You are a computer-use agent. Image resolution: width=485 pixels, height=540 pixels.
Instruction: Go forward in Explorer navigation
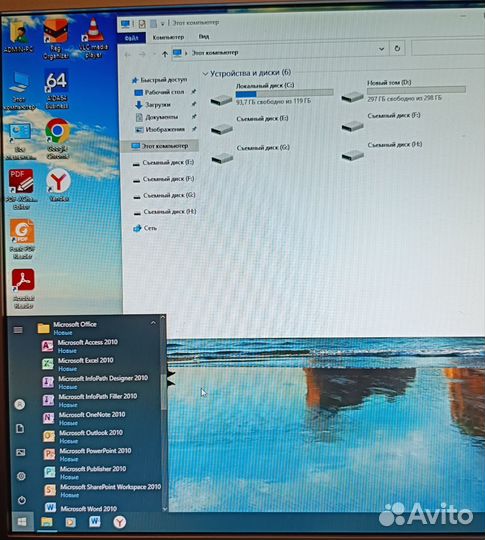click(142, 54)
